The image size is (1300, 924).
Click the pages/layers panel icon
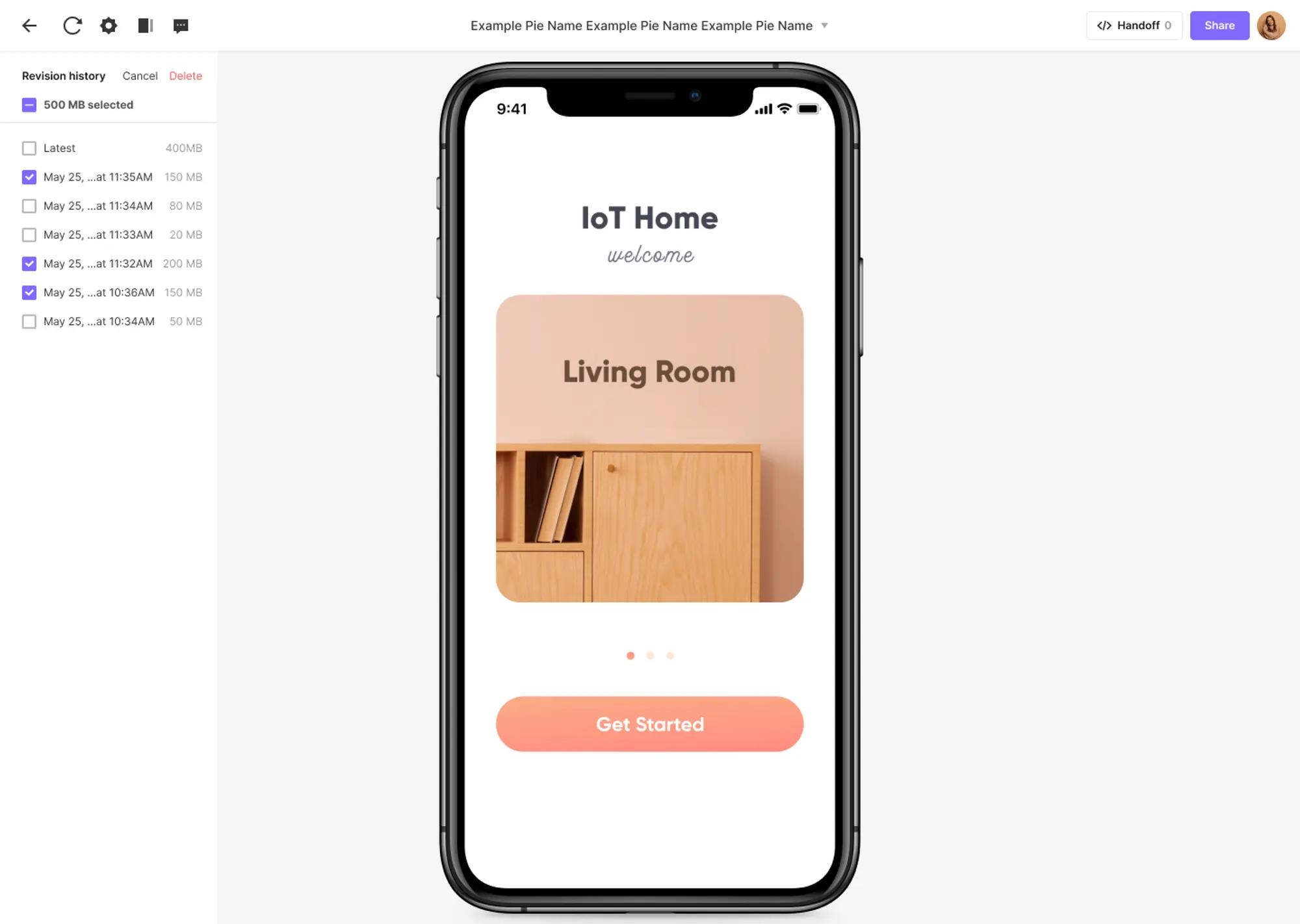coord(145,25)
